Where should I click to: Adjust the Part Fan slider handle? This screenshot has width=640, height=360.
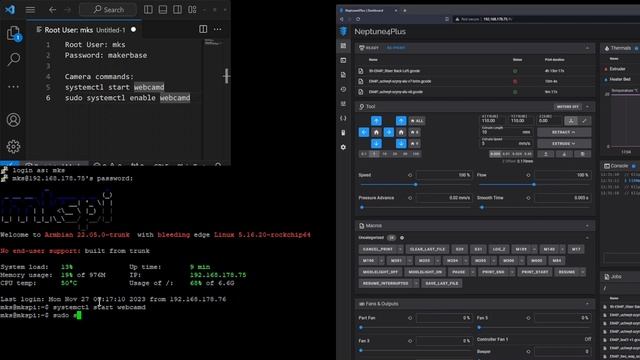click(361, 327)
